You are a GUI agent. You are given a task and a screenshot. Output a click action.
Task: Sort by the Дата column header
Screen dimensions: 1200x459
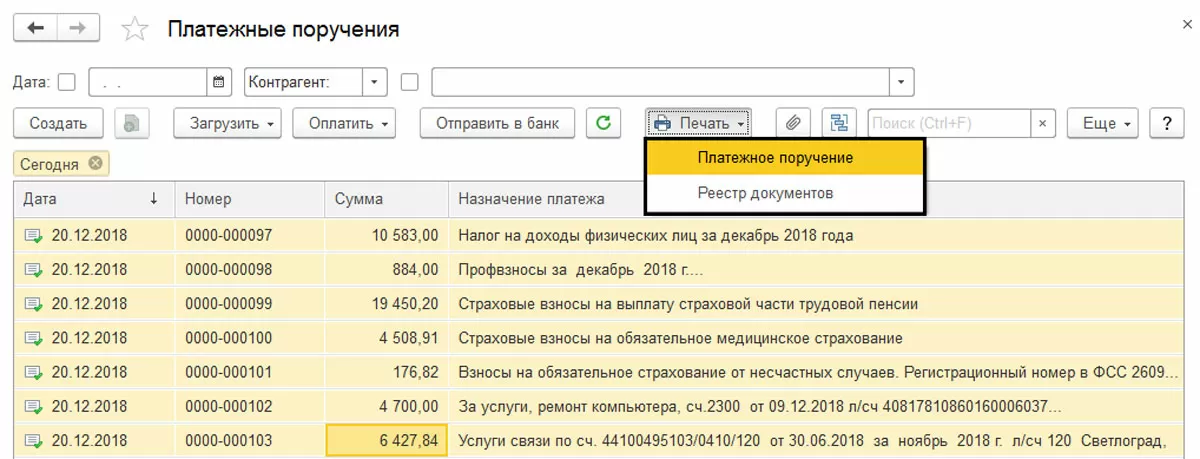94,199
